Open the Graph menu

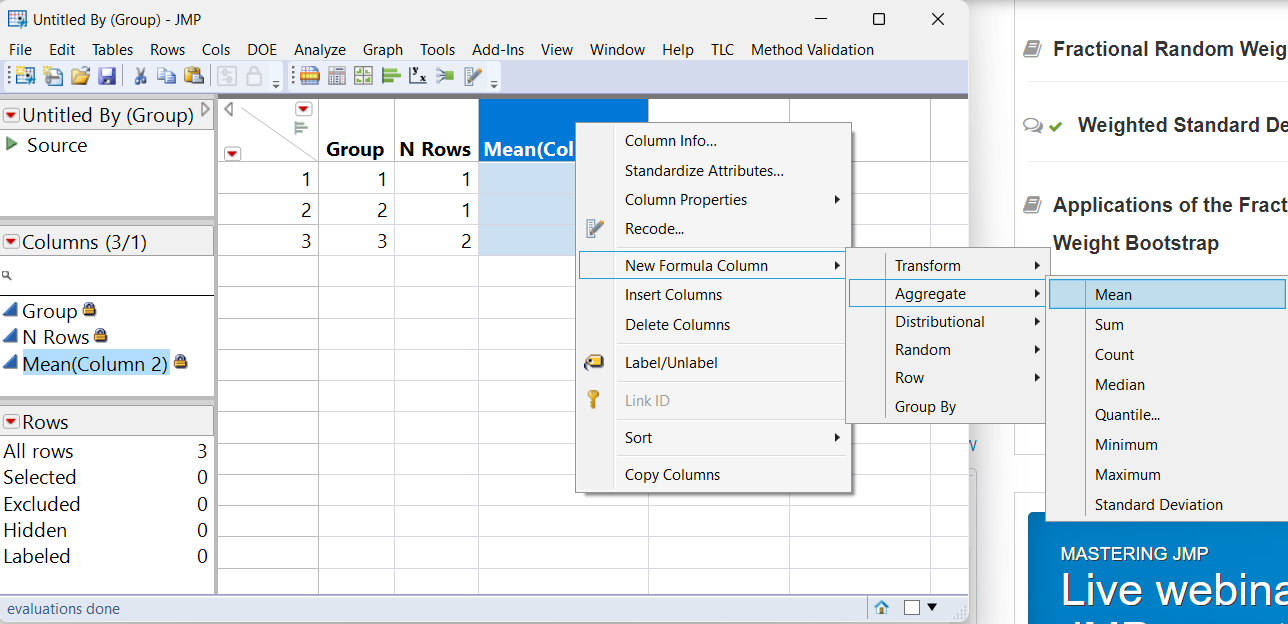(383, 49)
